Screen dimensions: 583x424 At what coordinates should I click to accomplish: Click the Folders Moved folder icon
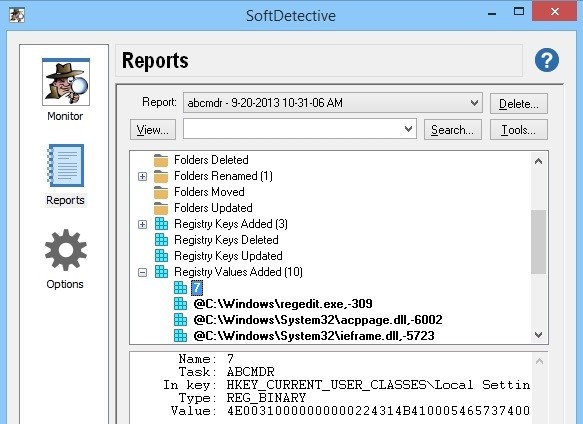(161, 192)
